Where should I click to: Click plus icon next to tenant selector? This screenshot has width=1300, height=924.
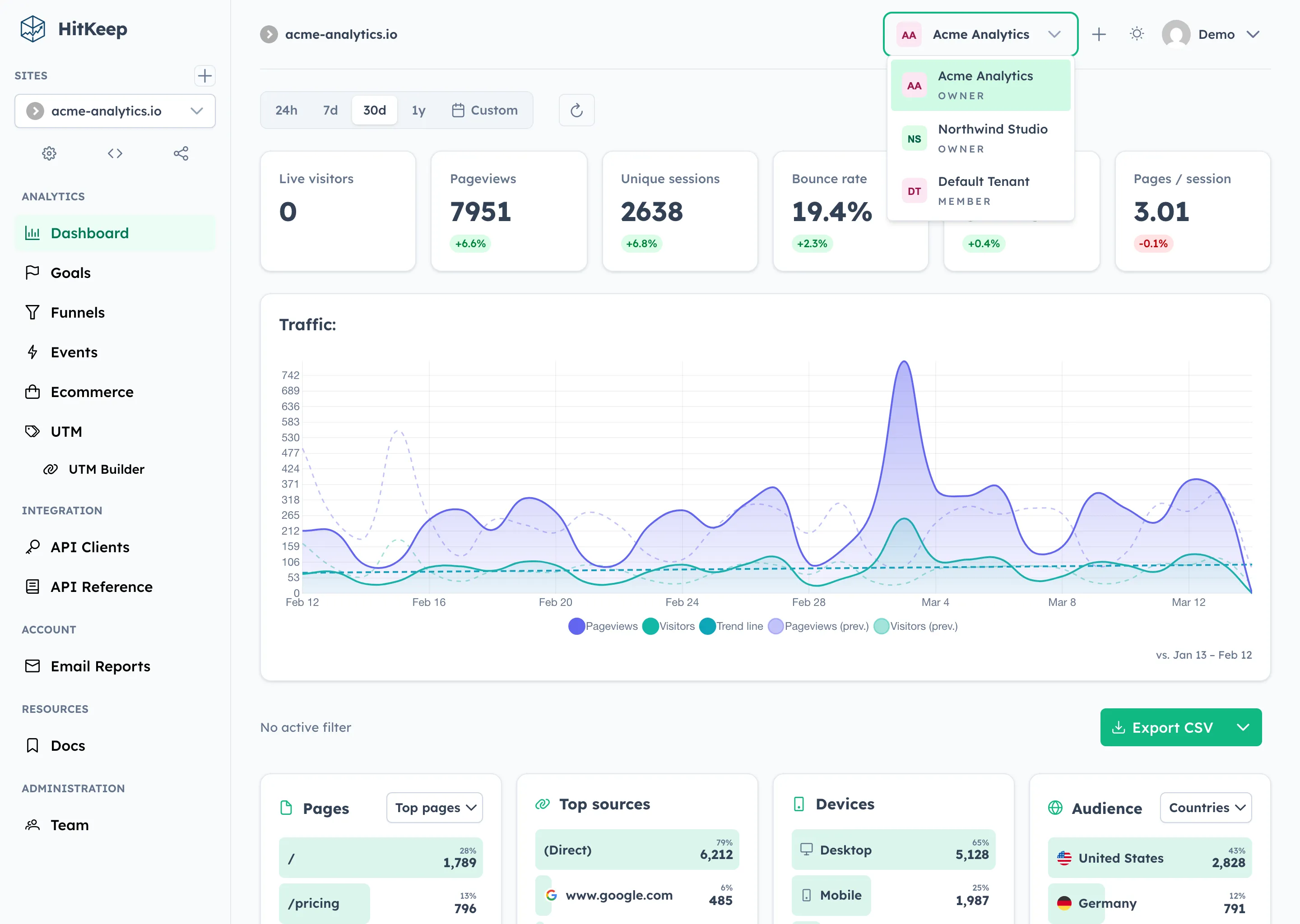pyautogui.click(x=1099, y=34)
